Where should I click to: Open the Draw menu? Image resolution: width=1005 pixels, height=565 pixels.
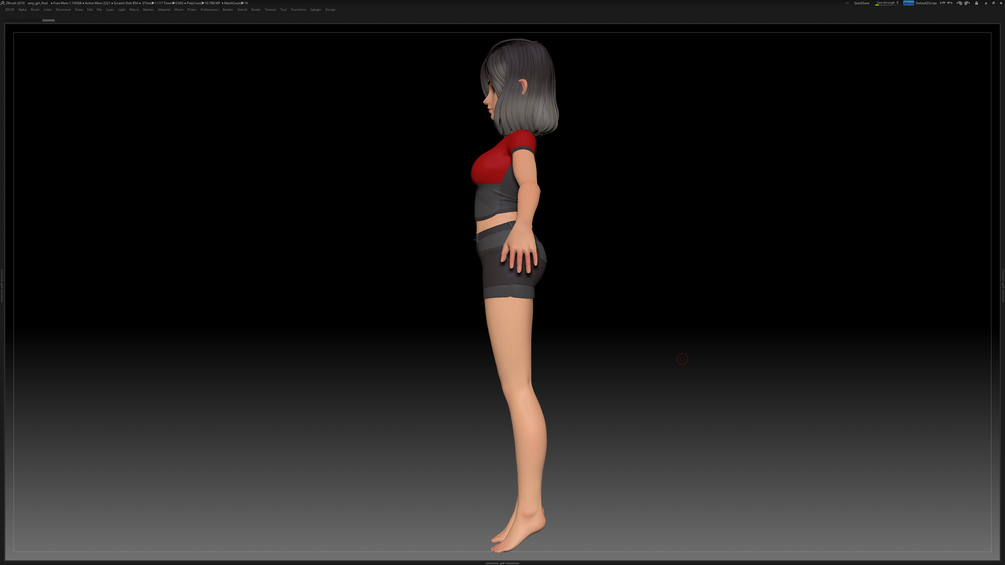point(79,10)
